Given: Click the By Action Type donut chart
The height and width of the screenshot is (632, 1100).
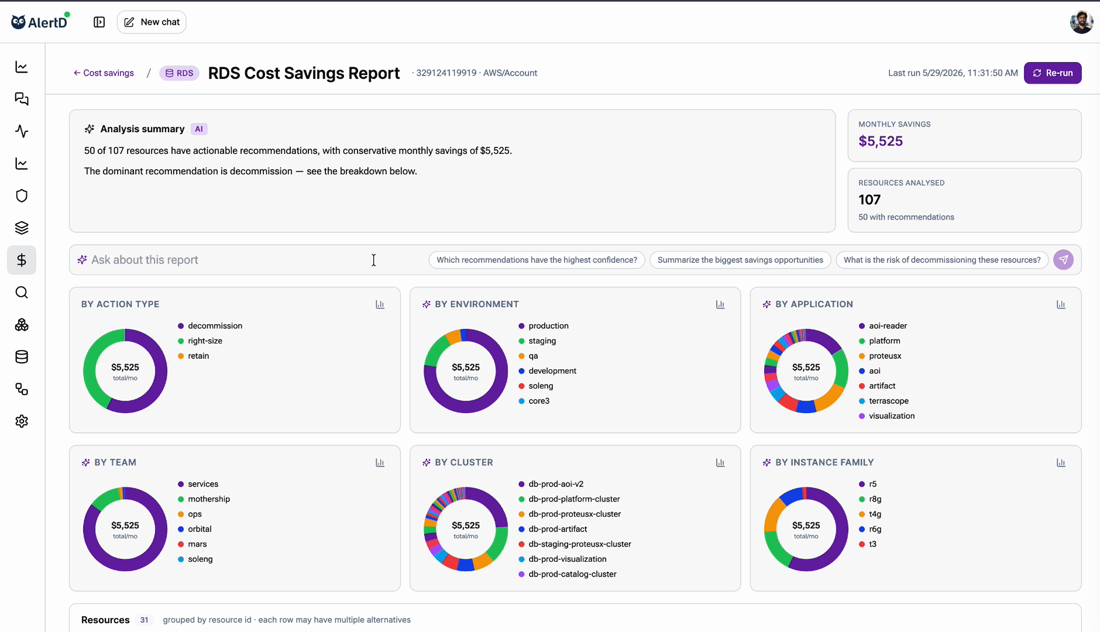Looking at the screenshot, I should (125, 371).
